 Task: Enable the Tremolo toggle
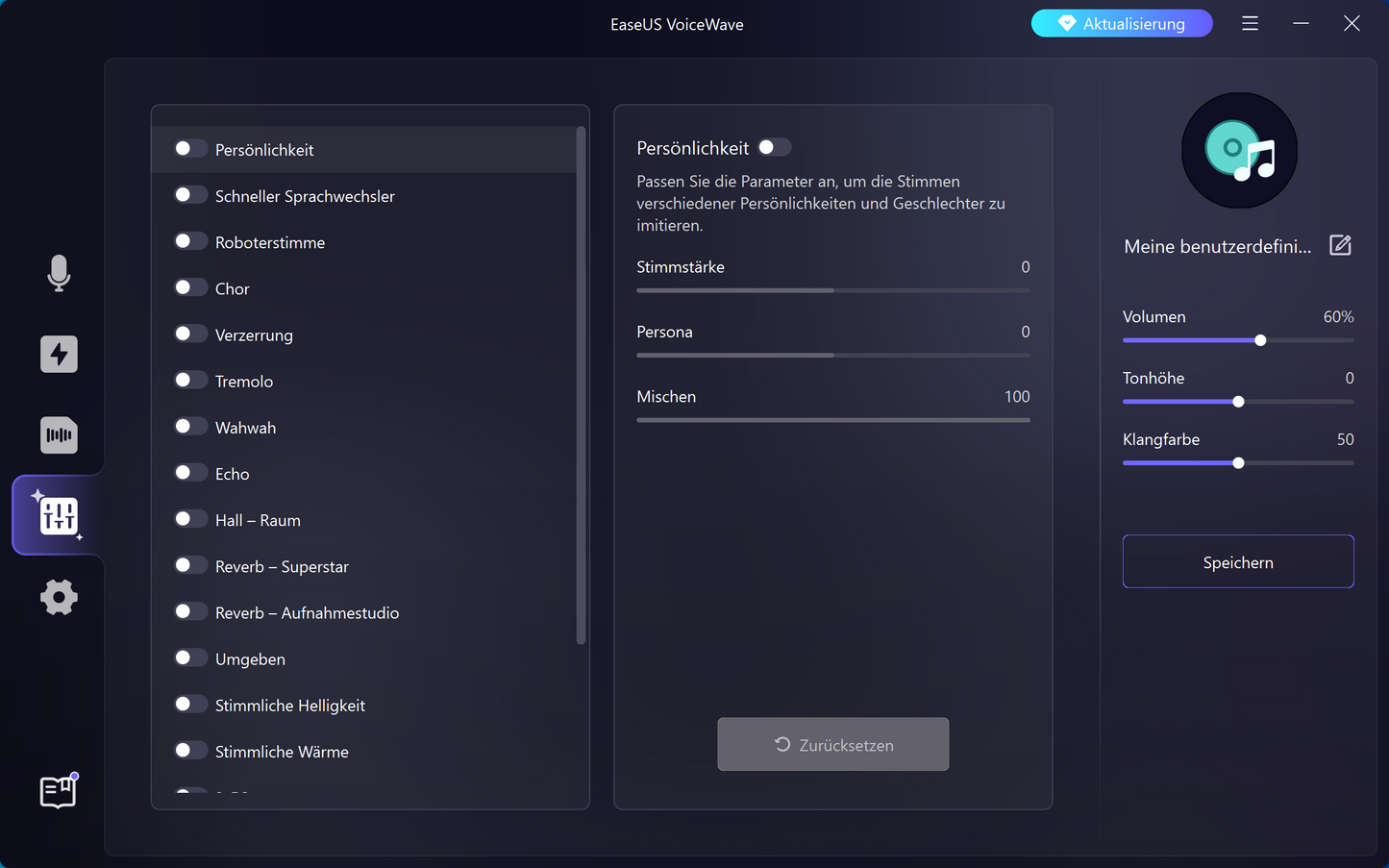(190, 380)
